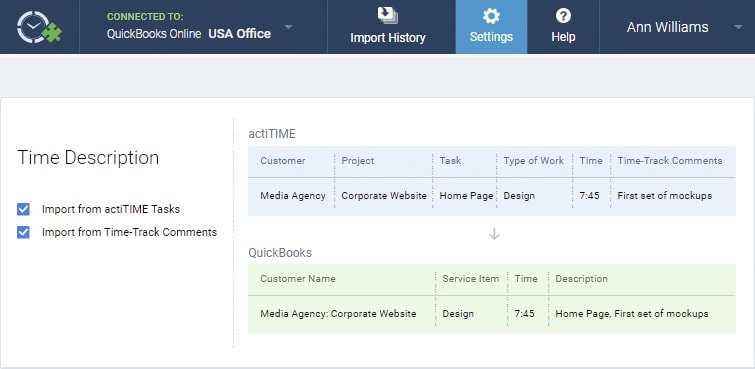Image resolution: width=755 pixels, height=369 pixels.
Task: Click the Import from Time-Track Comments label
Action: click(130, 232)
